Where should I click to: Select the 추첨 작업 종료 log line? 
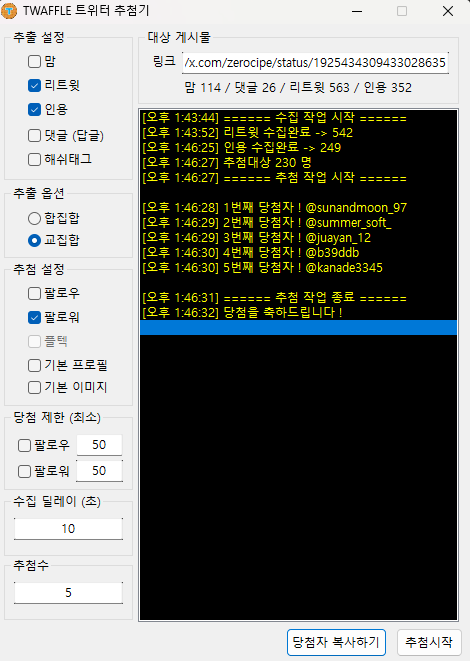point(298,298)
